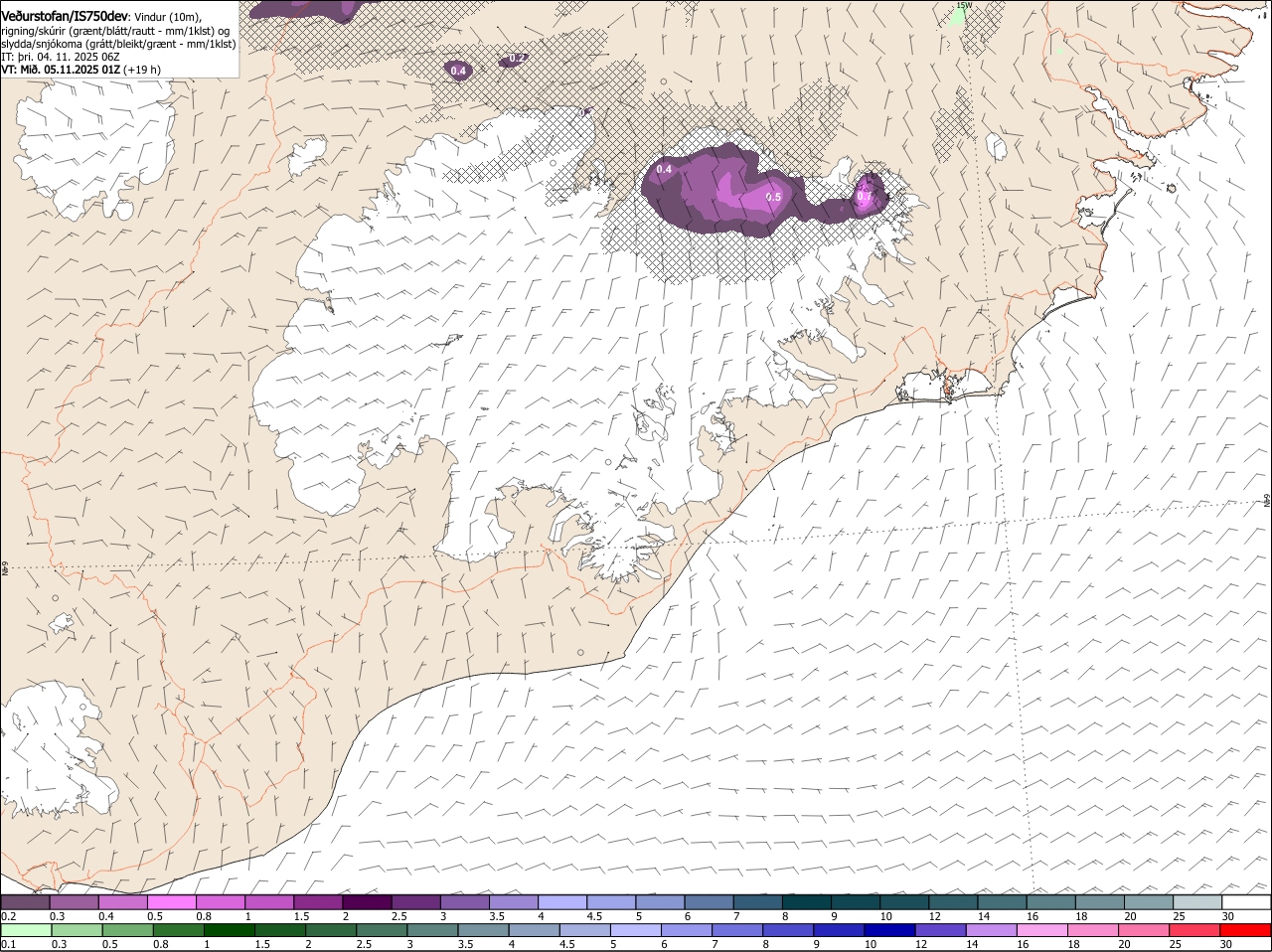Click the 12–14 teal swatch in upper legend row
1272x952 pixels.
point(953,902)
